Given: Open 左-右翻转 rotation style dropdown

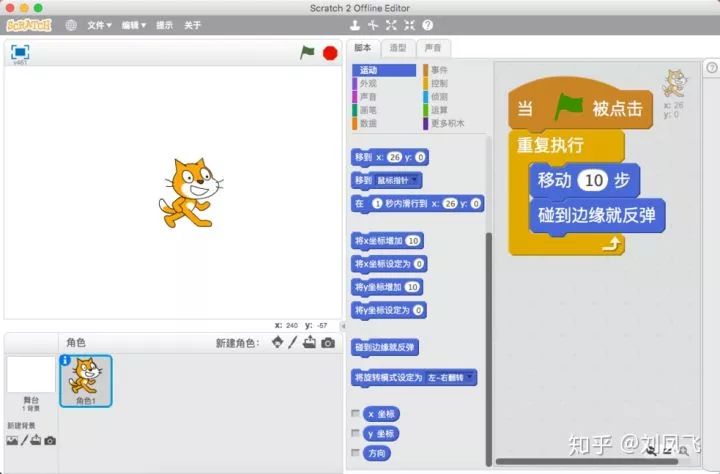Looking at the screenshot, I should coord(450,378).
